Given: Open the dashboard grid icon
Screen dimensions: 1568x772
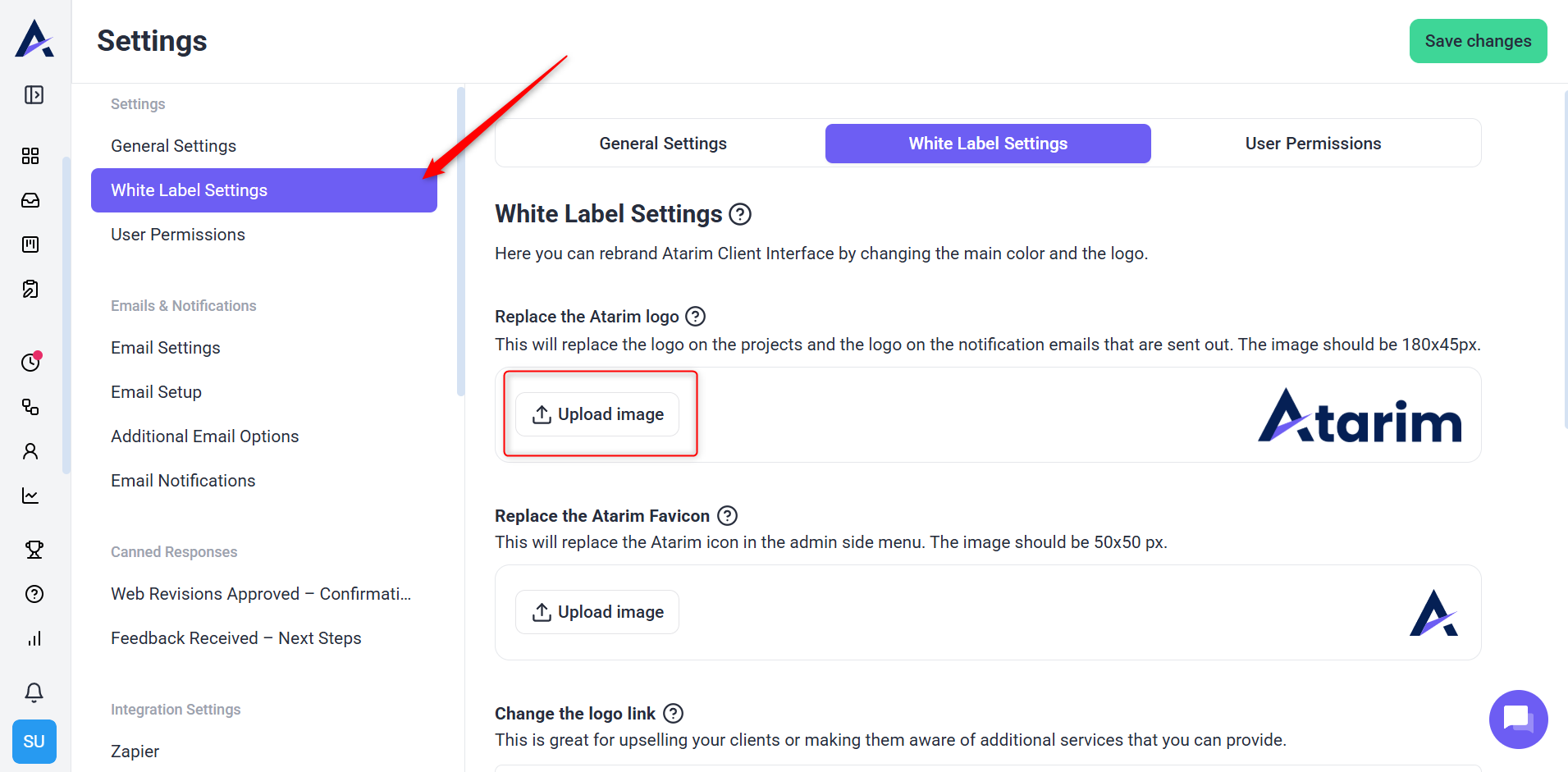Looking at the screenshot, I should tap(30, 156).
